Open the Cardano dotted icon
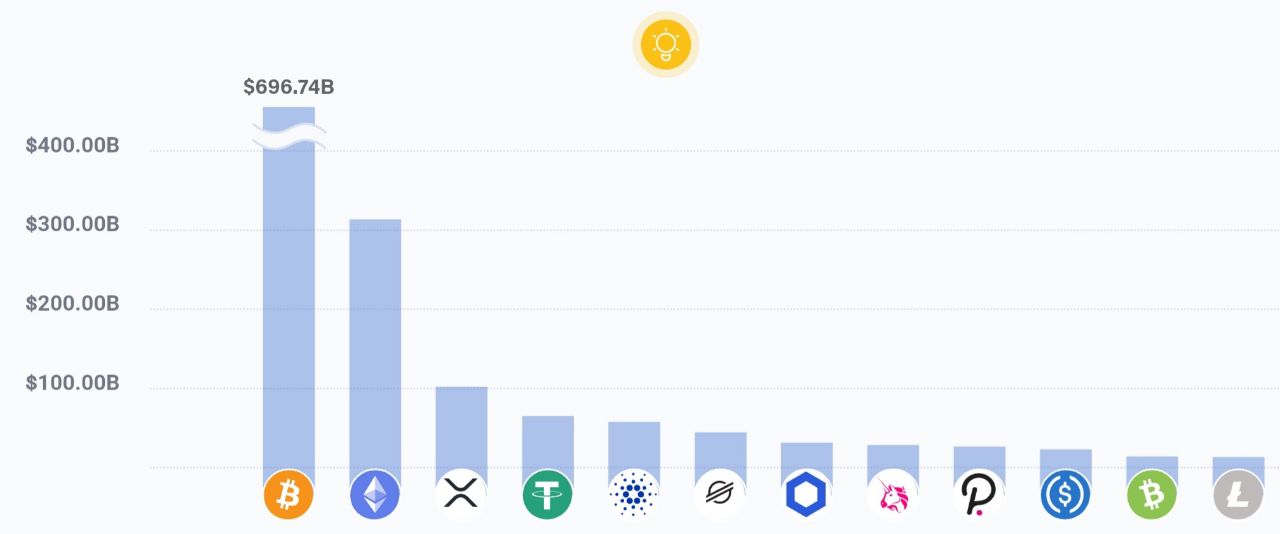Image resolution: width=1280 pixels, height=534 pixels. (x=634, y=495)
